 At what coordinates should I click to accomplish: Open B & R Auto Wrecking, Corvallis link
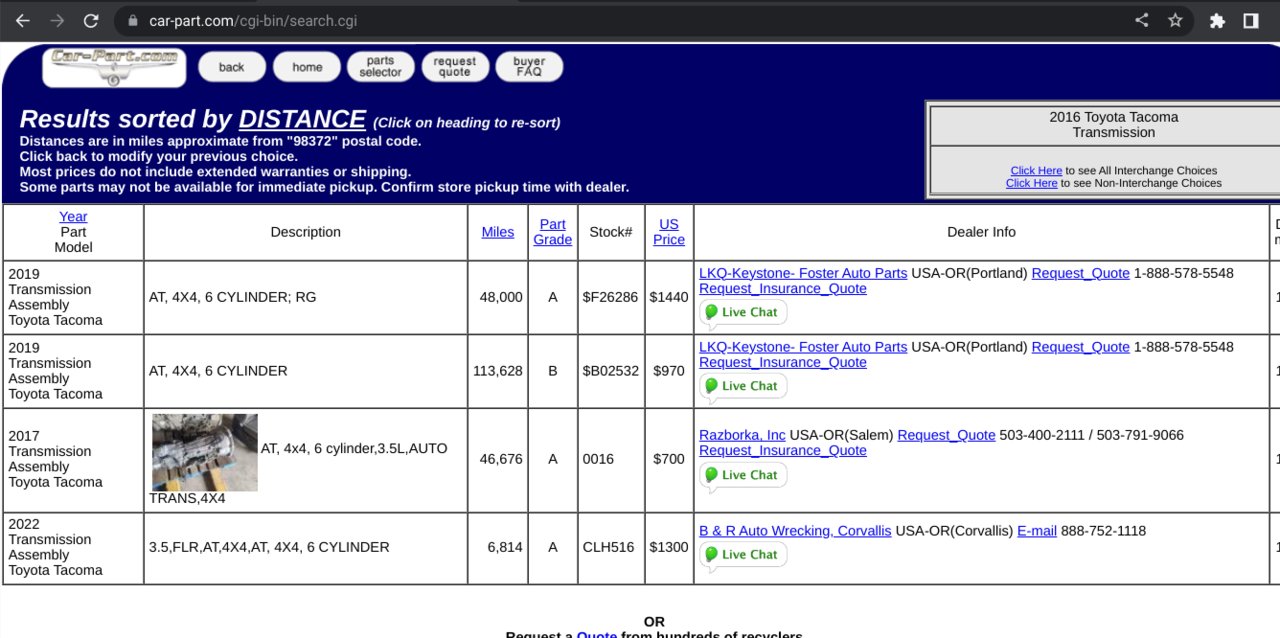pyautogui.click(x=795, y=531)
